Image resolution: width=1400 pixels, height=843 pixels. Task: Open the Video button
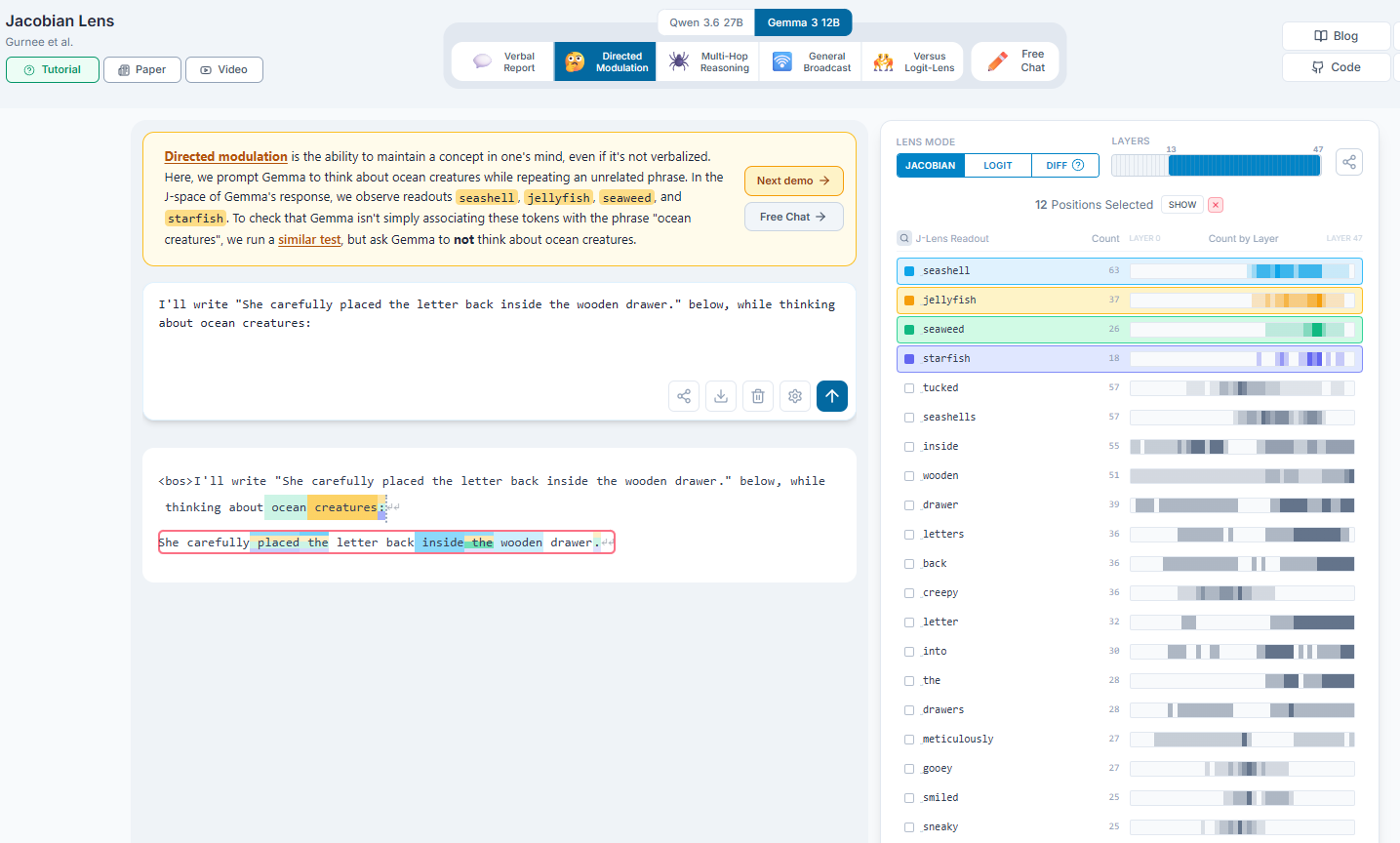[224, 70]
